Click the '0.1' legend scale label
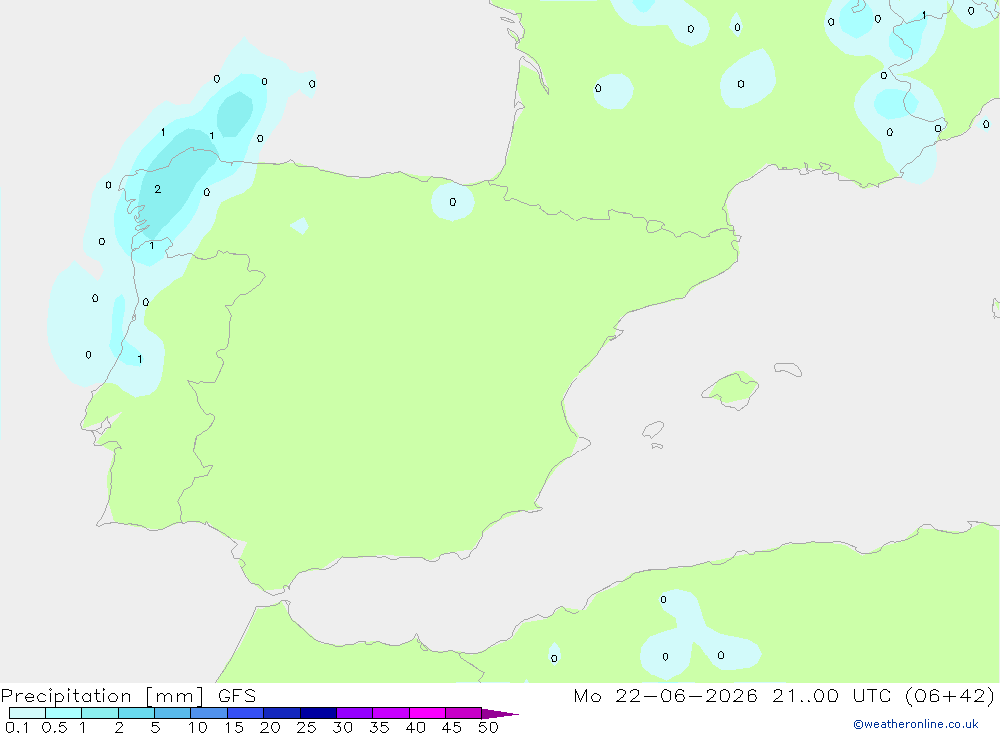This screenshot has width=1000, height=733. (x=16, y=727)
